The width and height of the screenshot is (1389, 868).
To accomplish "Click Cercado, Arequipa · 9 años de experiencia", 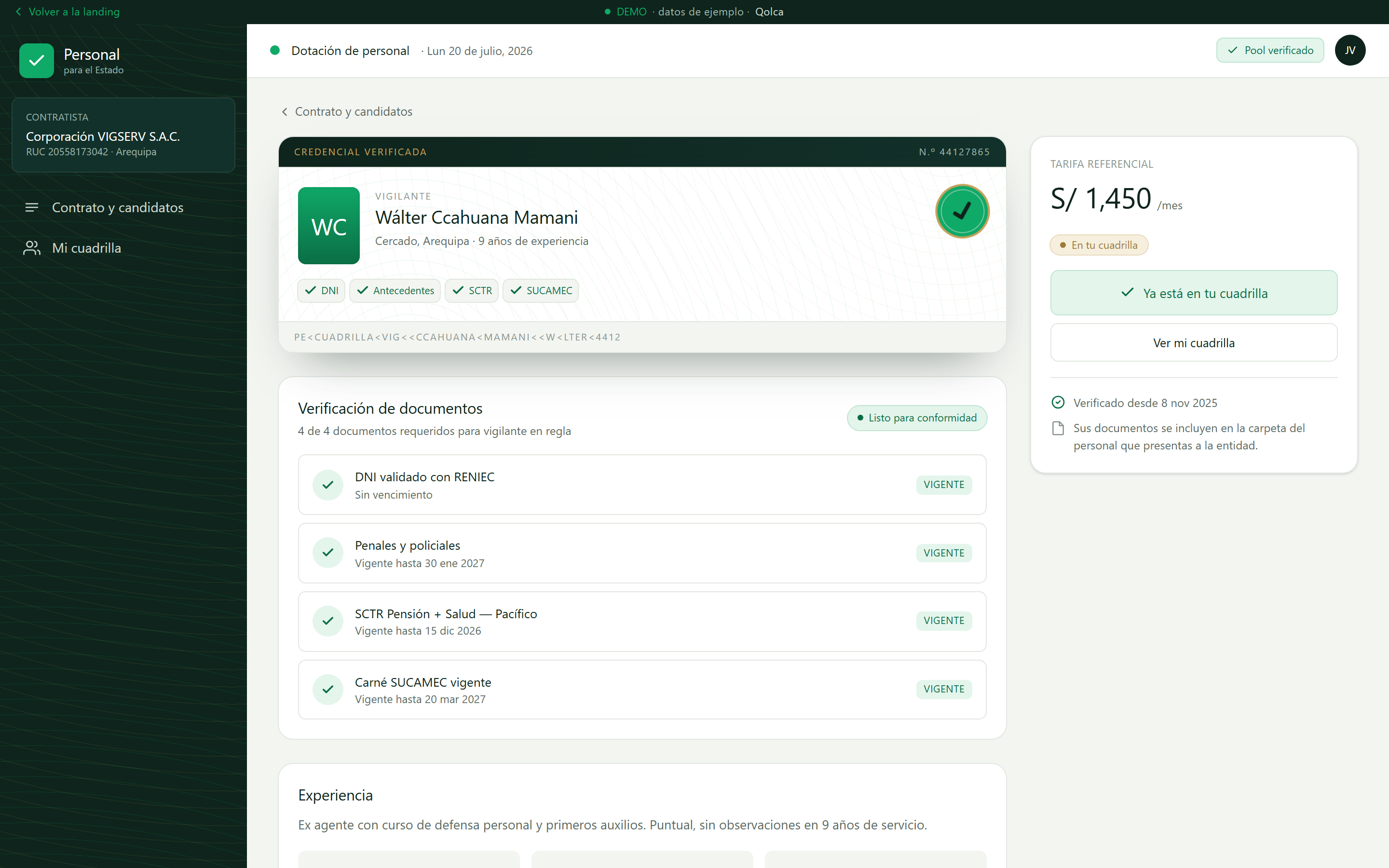I will tap(481, 241).
